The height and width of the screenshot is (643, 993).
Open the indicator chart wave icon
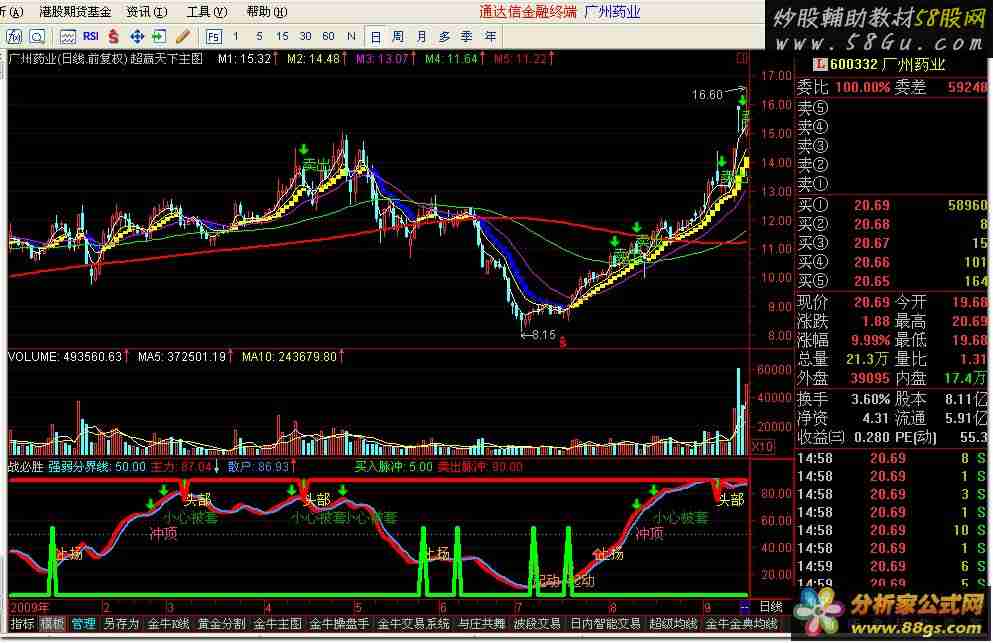[67, 37]
